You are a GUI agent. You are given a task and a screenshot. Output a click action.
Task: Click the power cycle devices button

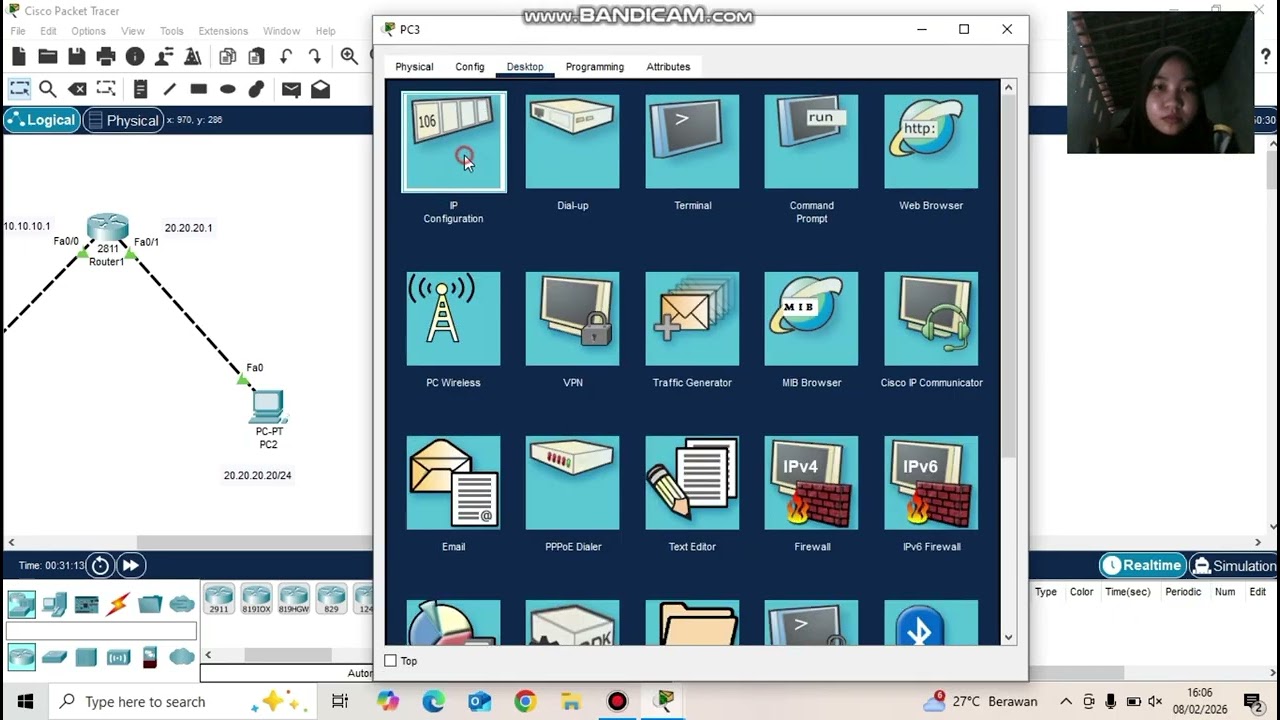tap(100, 566)
